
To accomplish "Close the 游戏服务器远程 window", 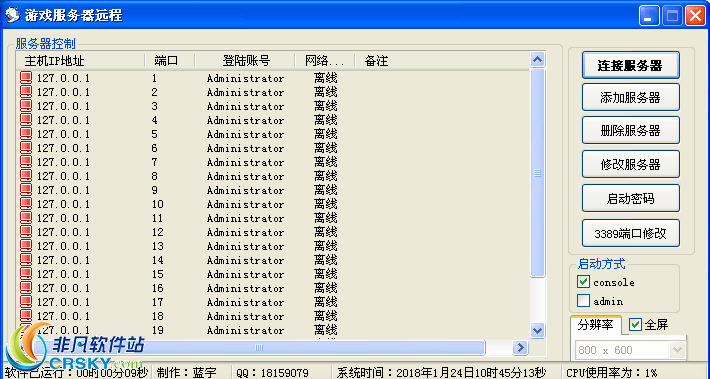I will point(695,16).
